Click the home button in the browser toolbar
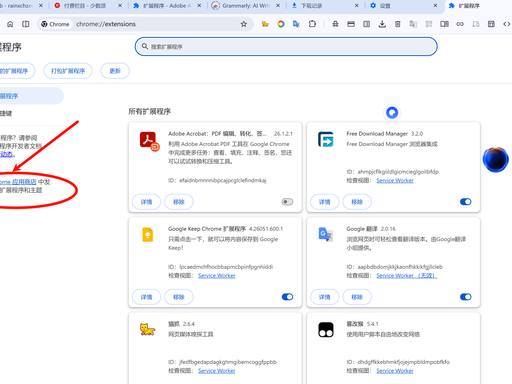 pos(10,24)
